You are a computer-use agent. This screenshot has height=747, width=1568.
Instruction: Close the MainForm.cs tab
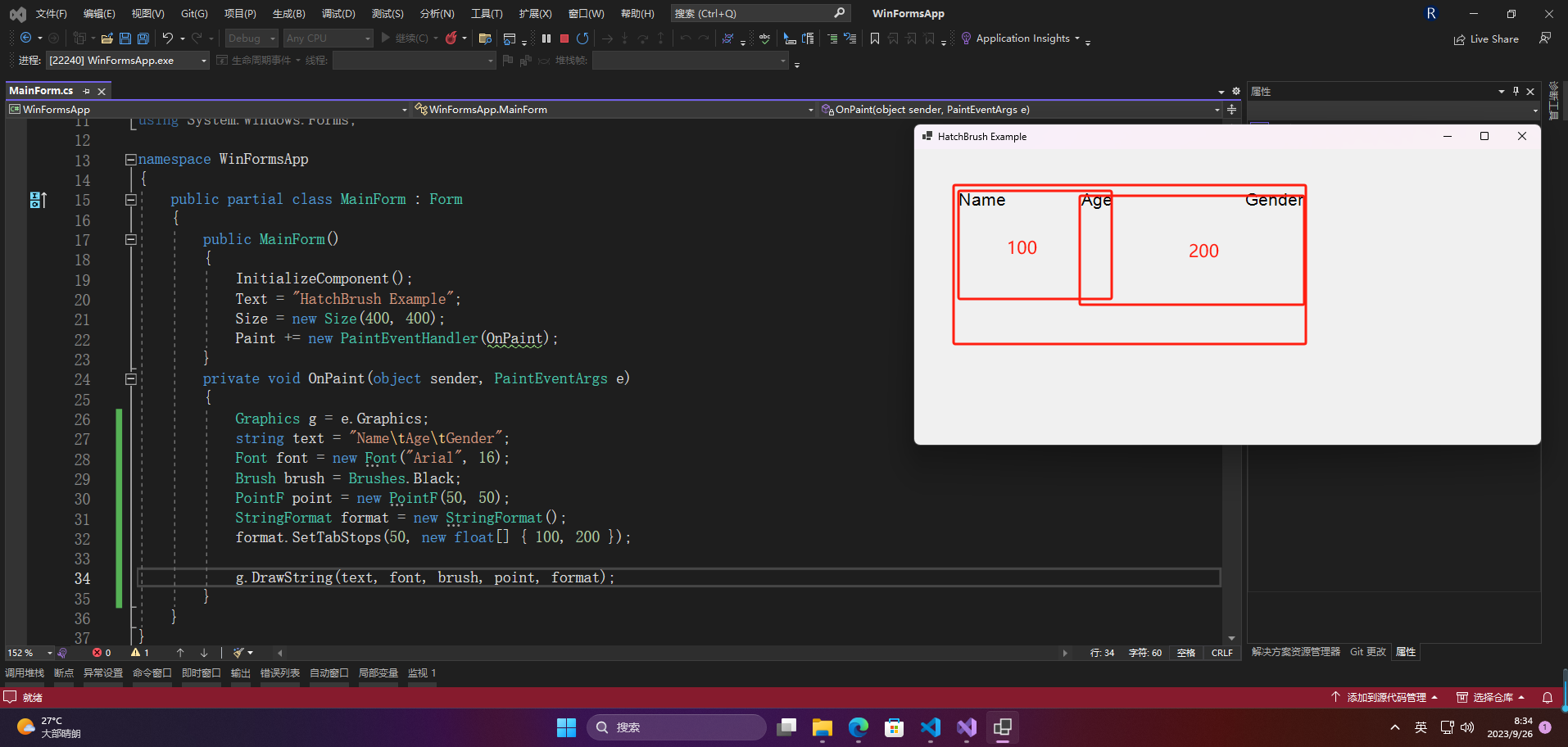pos(102,92)
